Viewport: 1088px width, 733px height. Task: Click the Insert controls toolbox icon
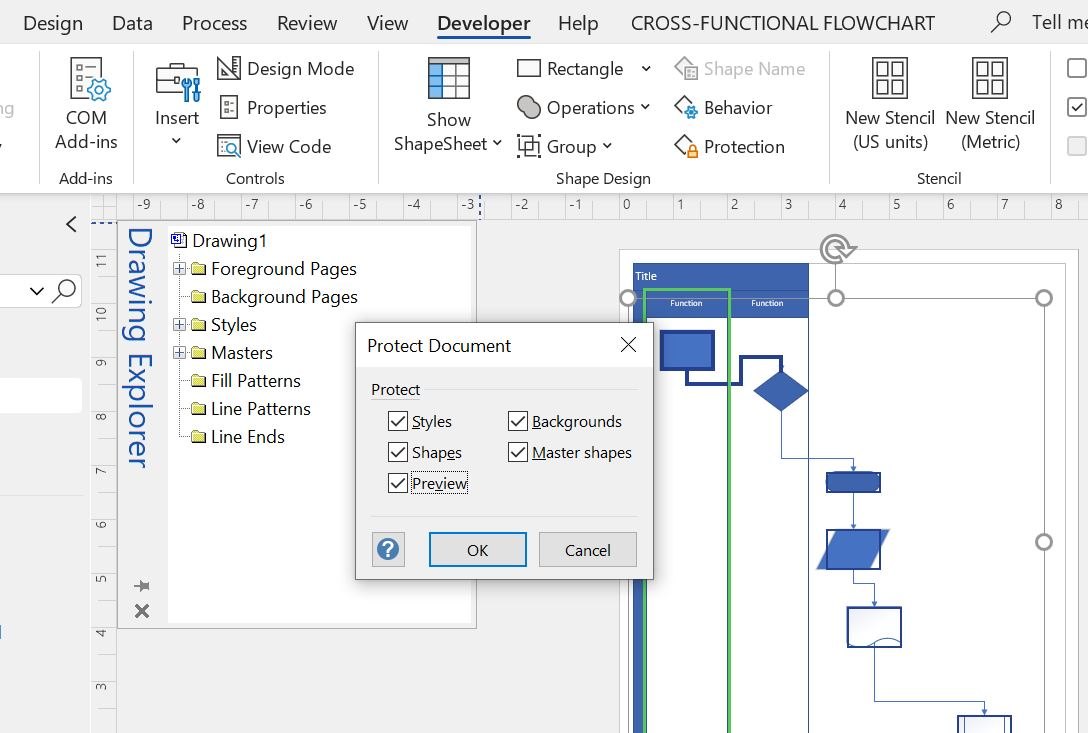click(x=177, y=81)
